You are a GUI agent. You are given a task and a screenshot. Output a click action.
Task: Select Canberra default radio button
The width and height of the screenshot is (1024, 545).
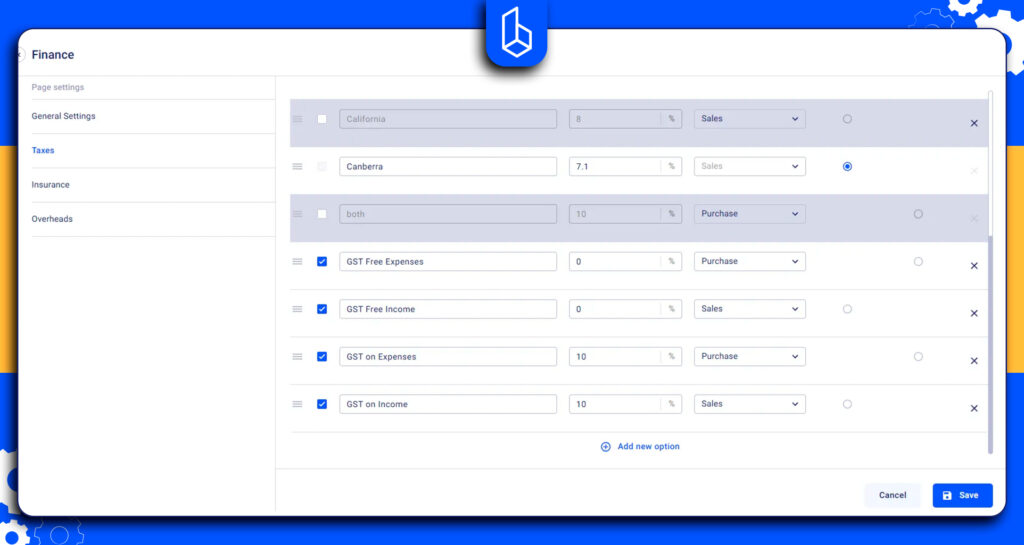(x=847, y=167)
